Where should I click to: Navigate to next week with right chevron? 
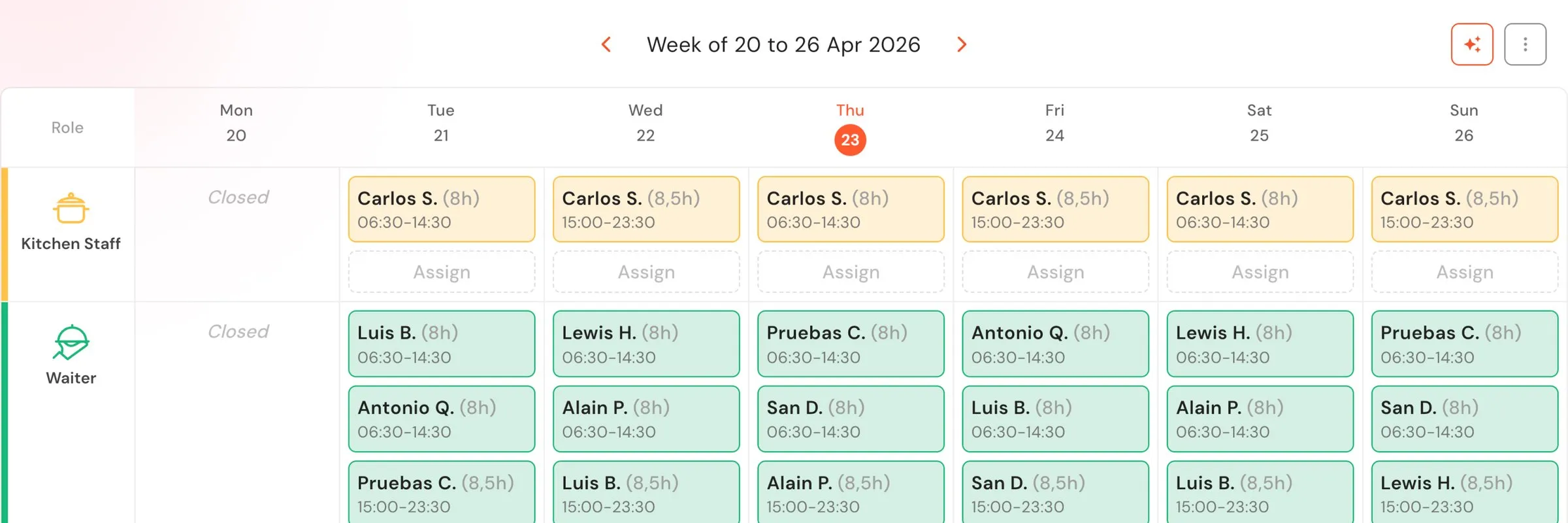point(962,44)
